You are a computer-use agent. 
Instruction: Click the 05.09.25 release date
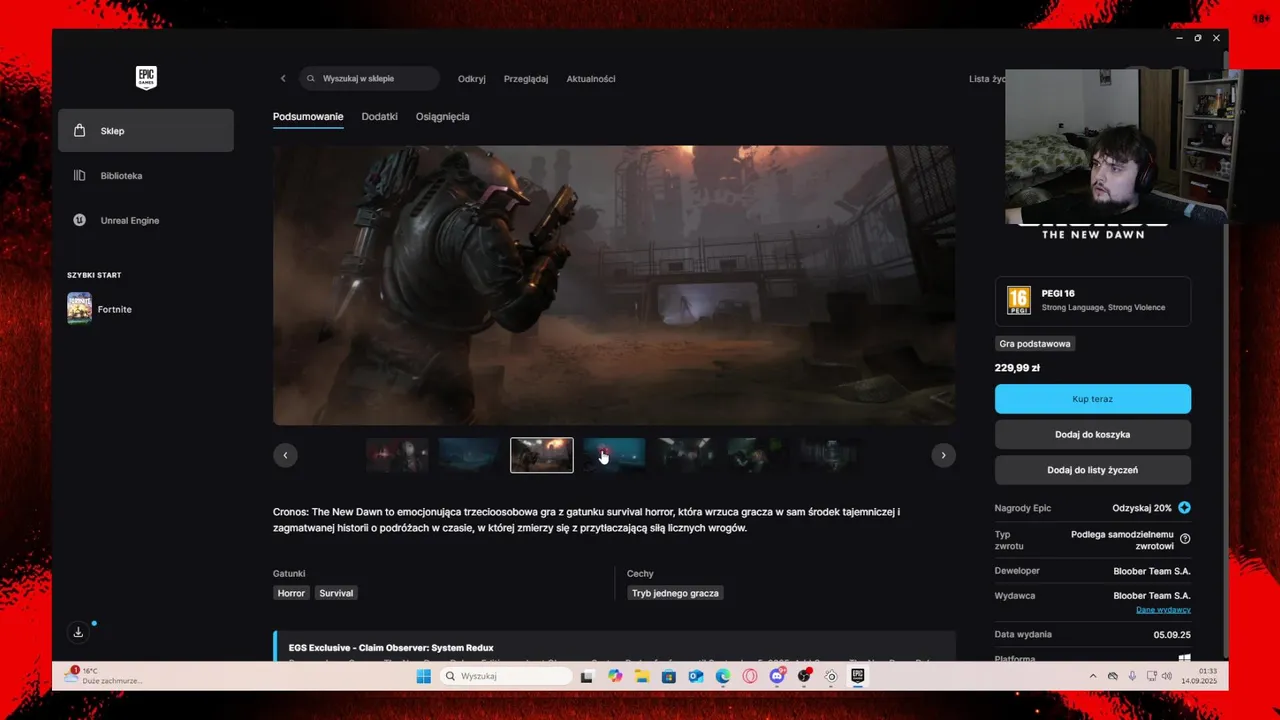coord(1172,635)
